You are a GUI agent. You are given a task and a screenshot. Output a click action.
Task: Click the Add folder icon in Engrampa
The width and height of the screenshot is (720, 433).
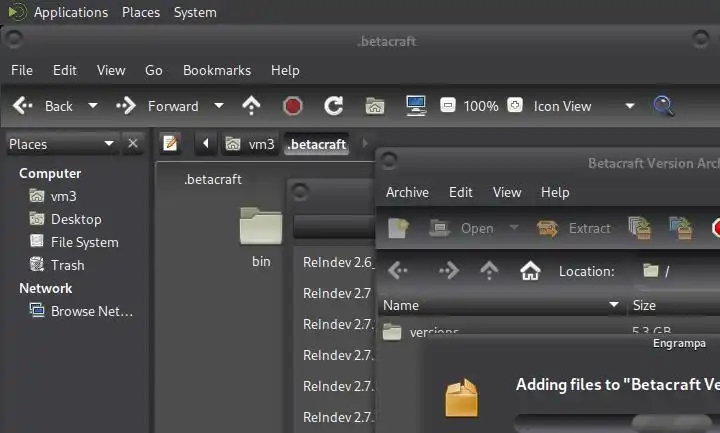tap(681, 228)
